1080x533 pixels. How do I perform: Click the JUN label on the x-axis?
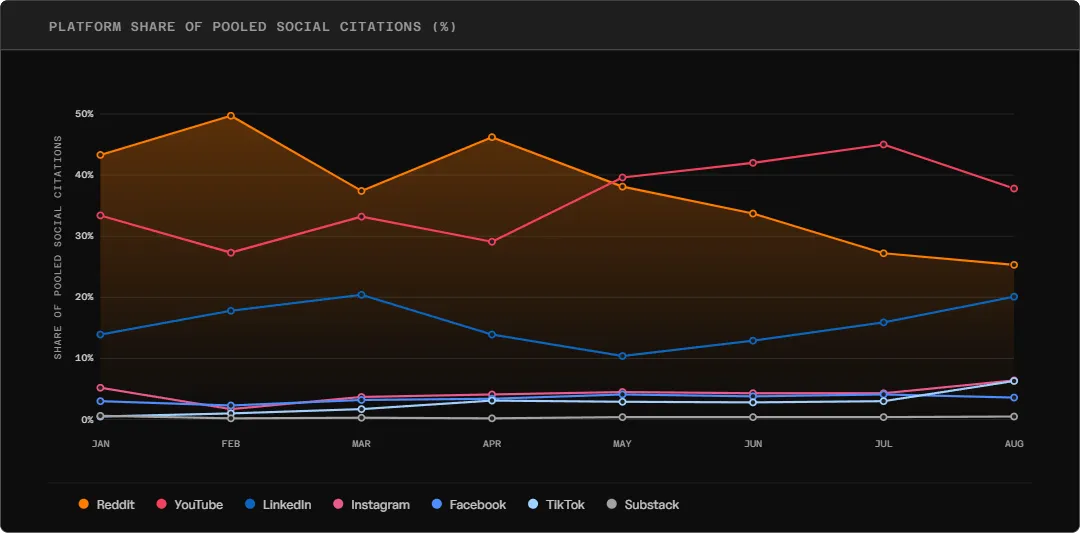(x=753, y=444)
